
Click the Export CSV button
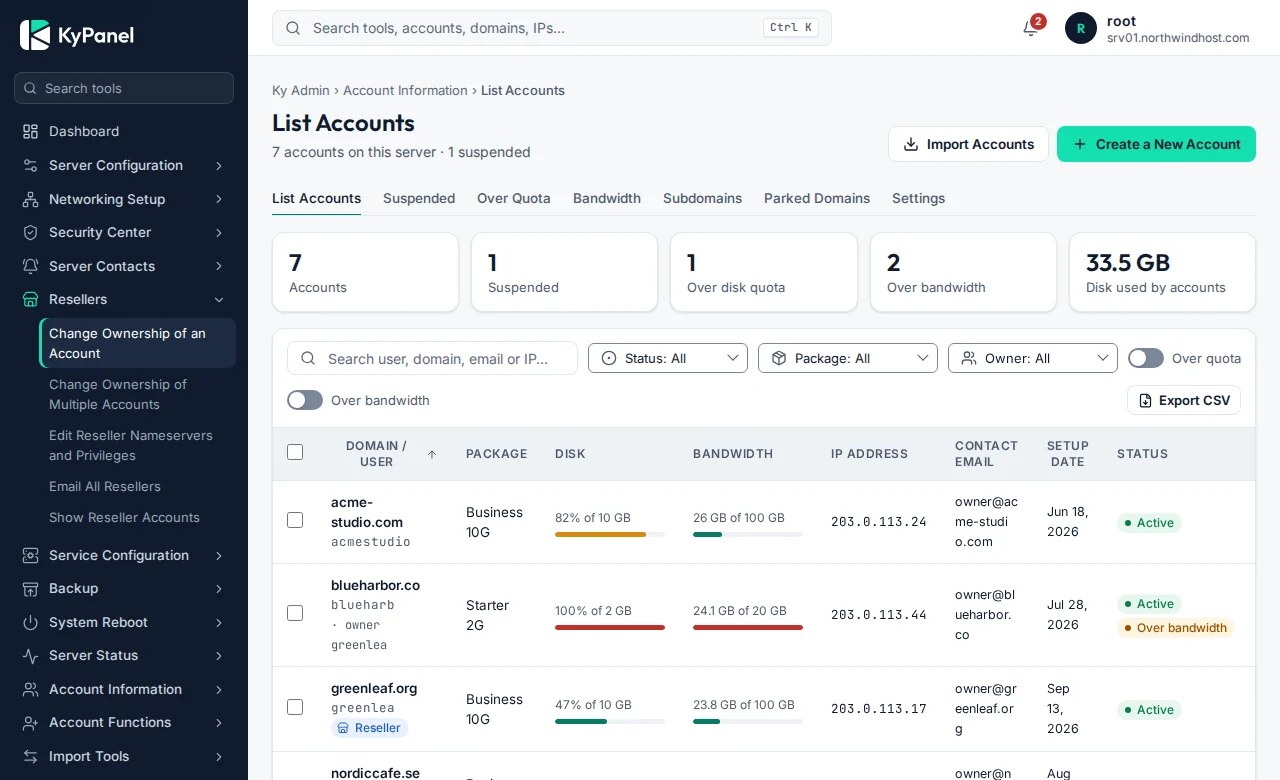pyautogui.click(x=1184, y=400)
